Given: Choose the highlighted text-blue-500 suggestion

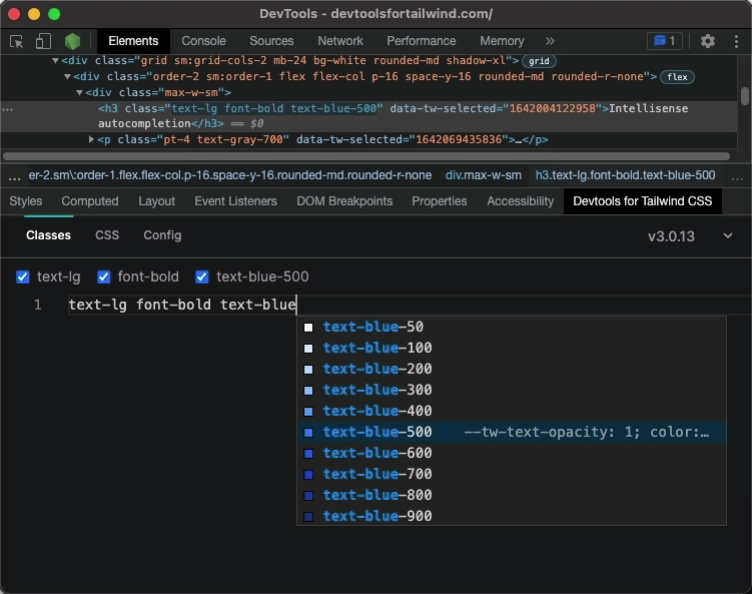Looking at the screenshot, I should tap(511, 432).
